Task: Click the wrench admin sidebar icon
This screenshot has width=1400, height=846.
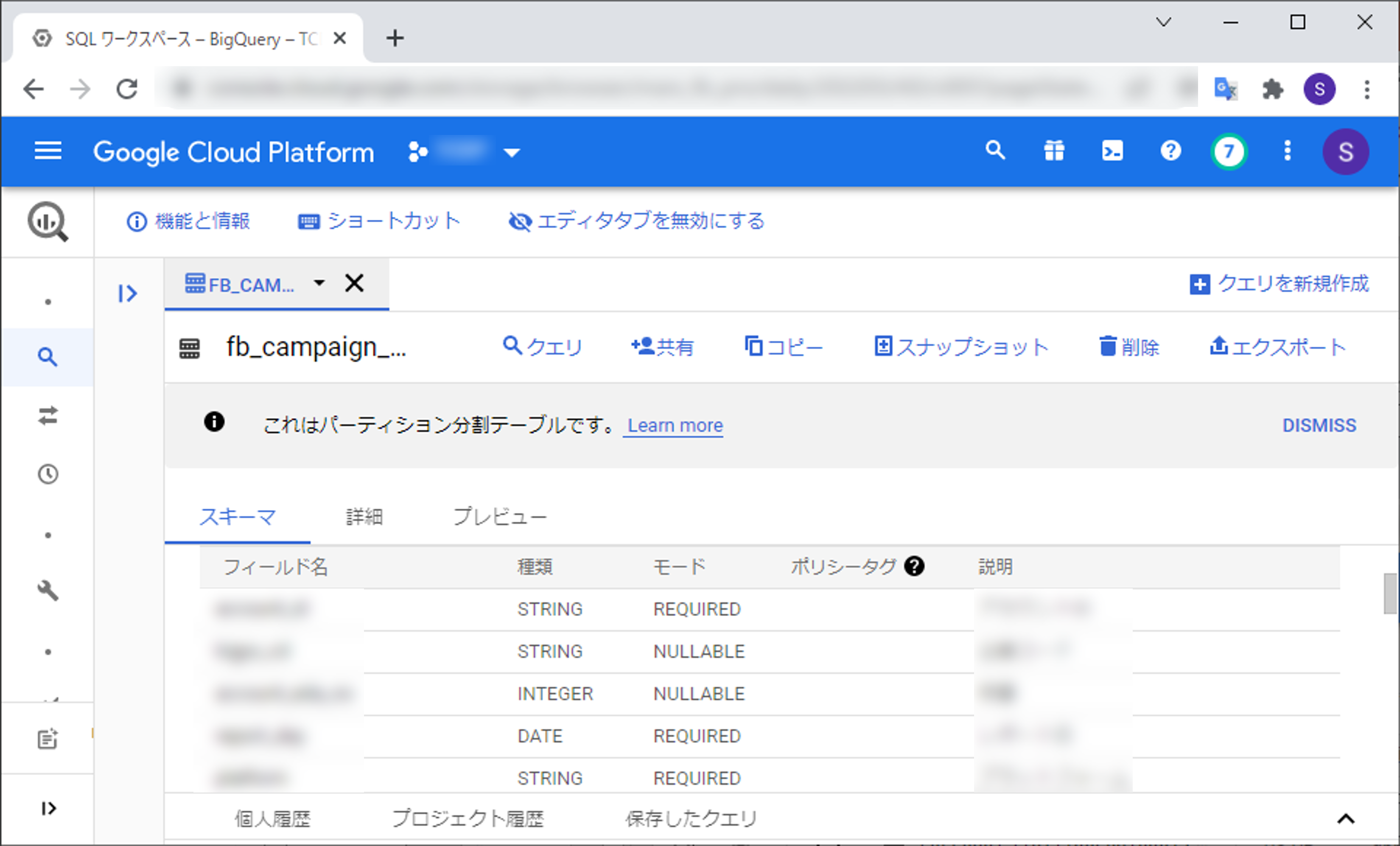Action: point(48,591)
